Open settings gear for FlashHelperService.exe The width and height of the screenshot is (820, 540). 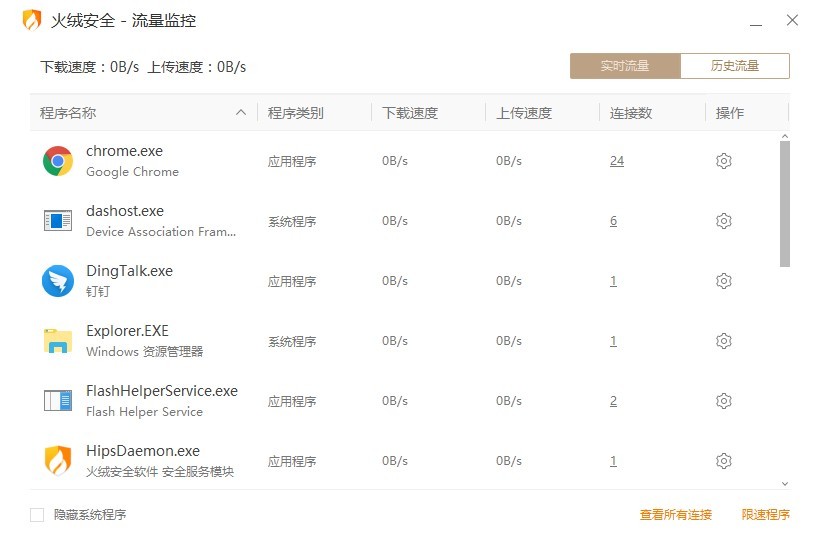723,401
